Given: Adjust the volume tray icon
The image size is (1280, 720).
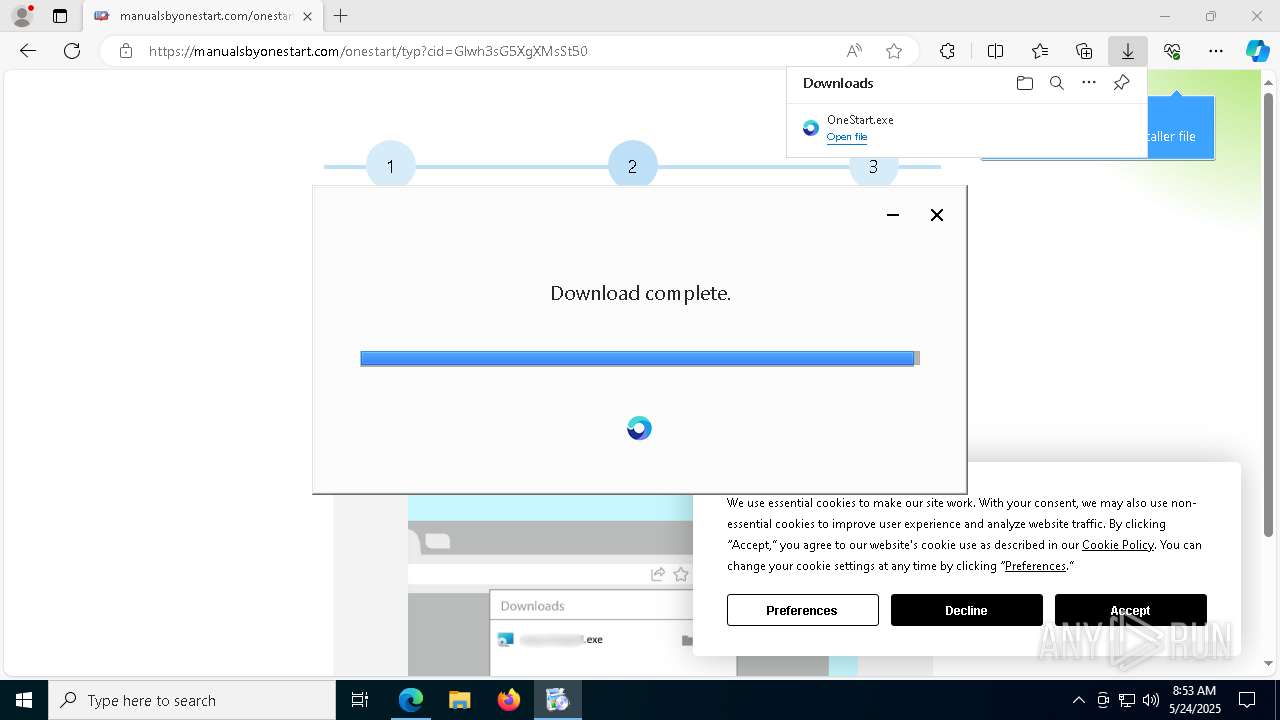Looking at the screenshot, I should coord(1151,700).
